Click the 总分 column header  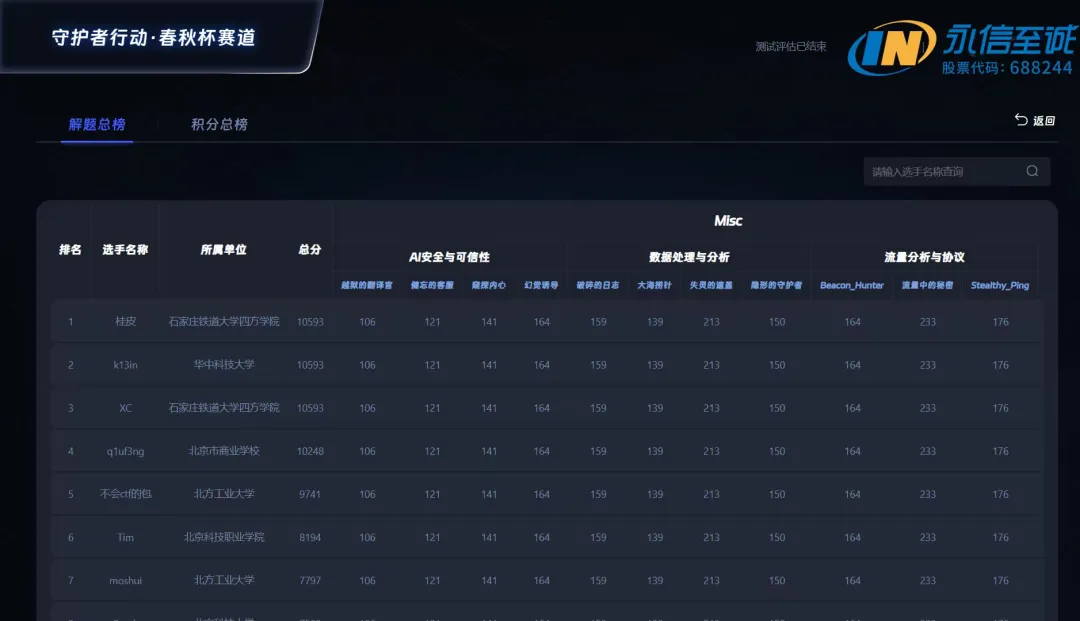pyautogui.click(x=310, y=250)
